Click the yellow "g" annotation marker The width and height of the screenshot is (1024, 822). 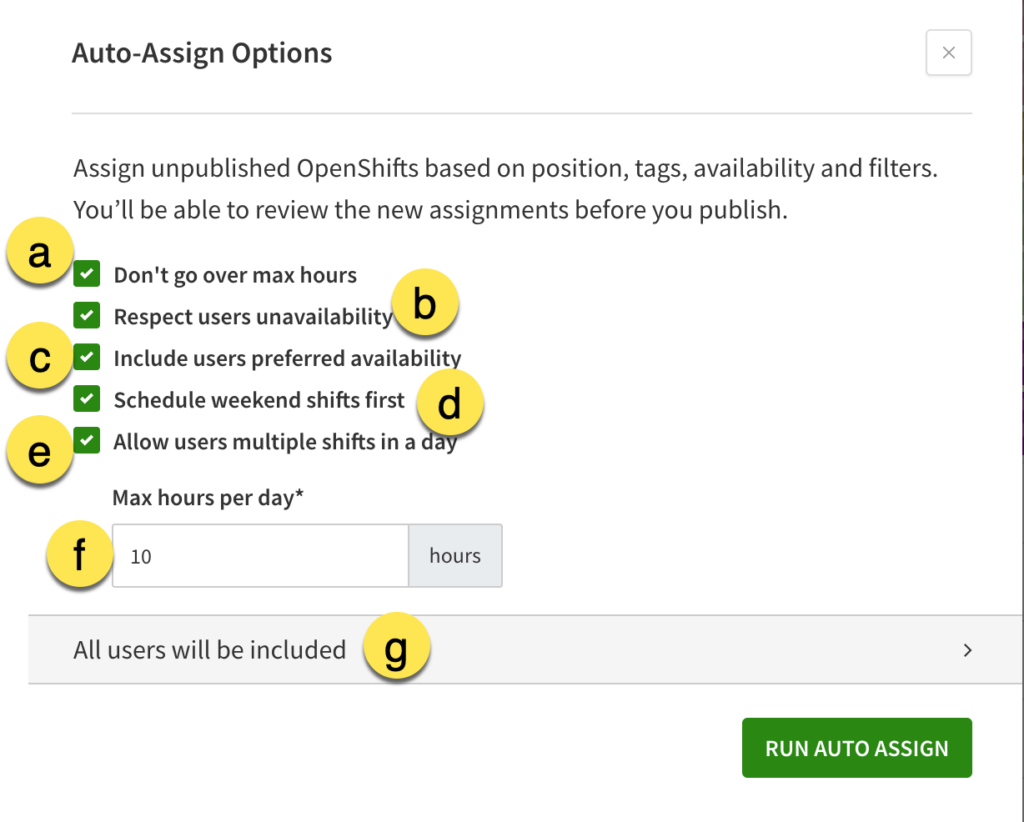(x=396, y=646)
